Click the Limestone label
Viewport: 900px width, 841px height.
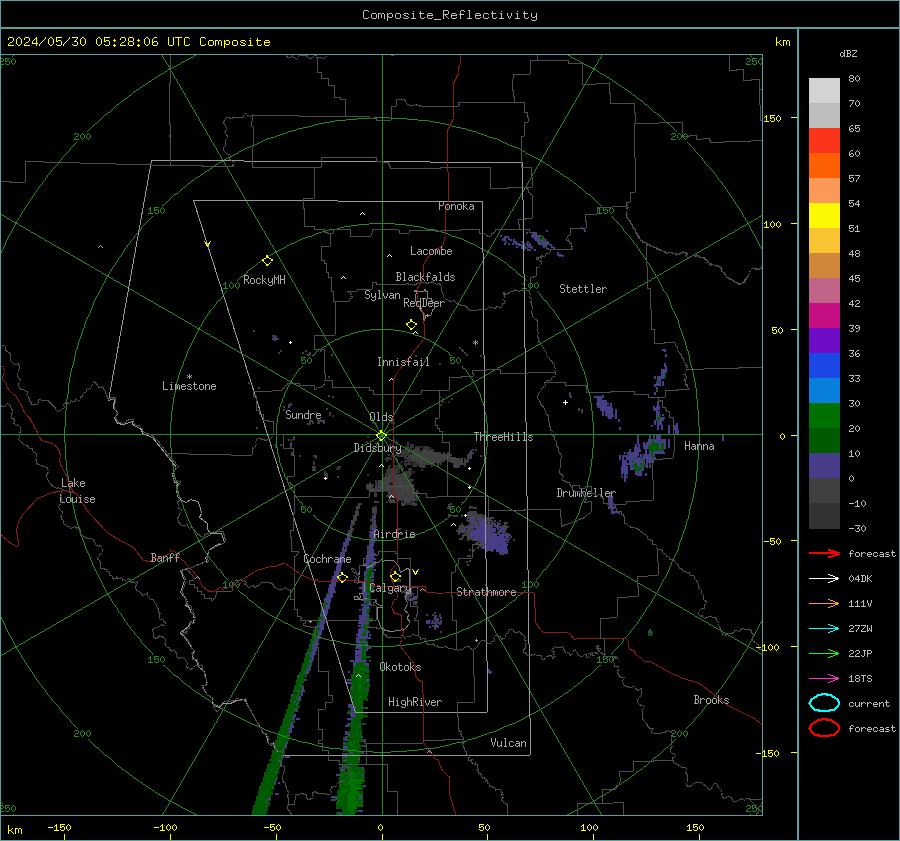(189, 386)
